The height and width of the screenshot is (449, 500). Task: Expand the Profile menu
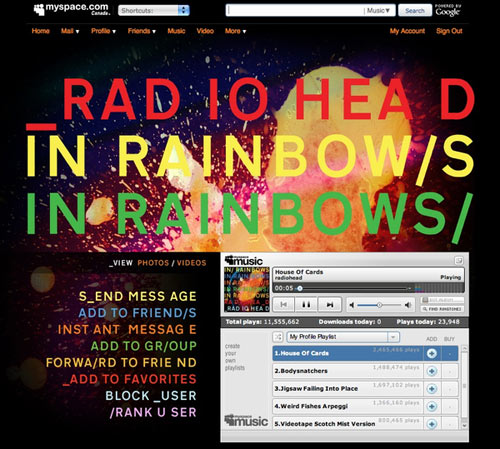(x=103, y=31)
